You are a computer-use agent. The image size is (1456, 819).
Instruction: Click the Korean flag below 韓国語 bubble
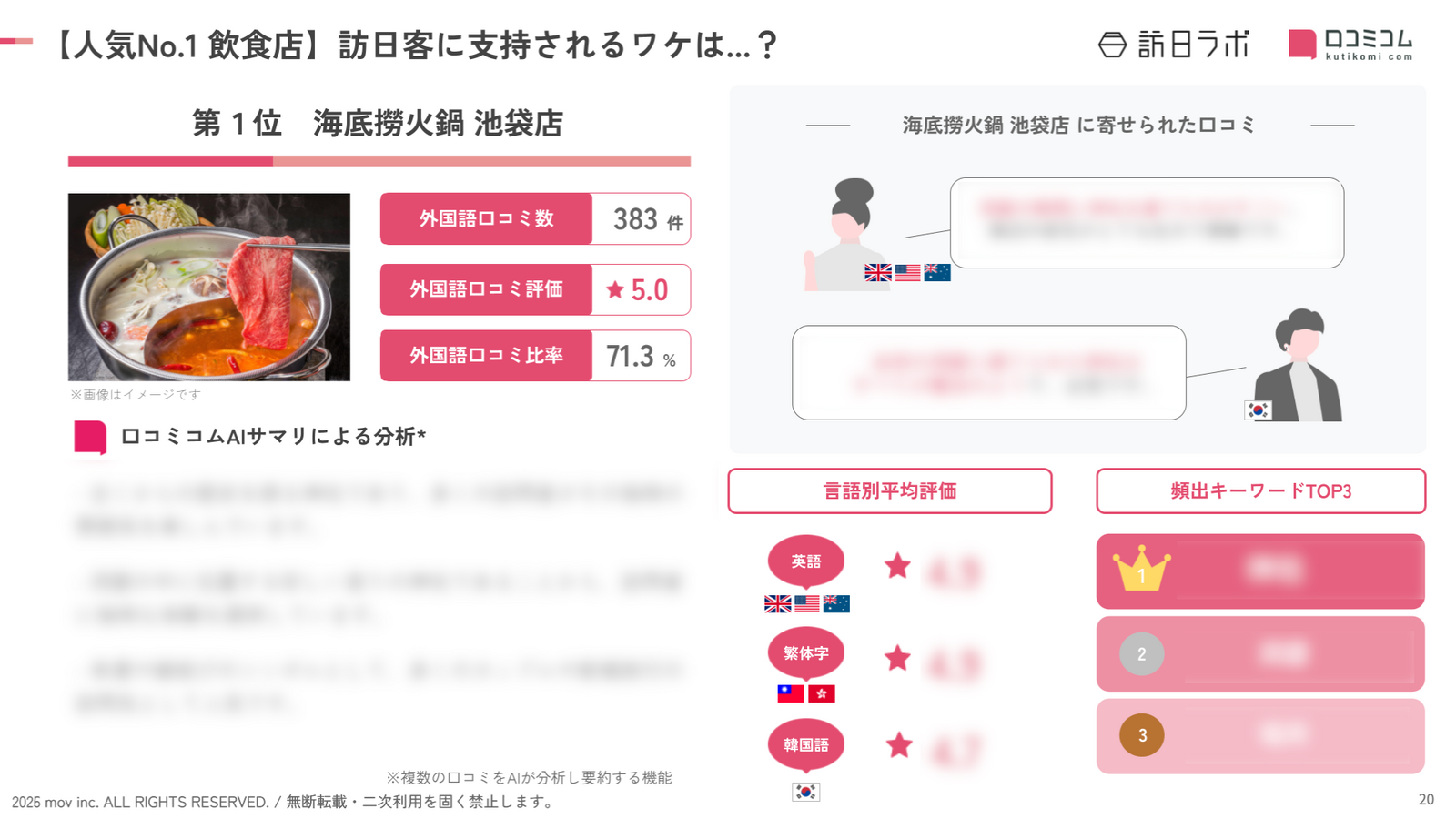tap(805, 792)
